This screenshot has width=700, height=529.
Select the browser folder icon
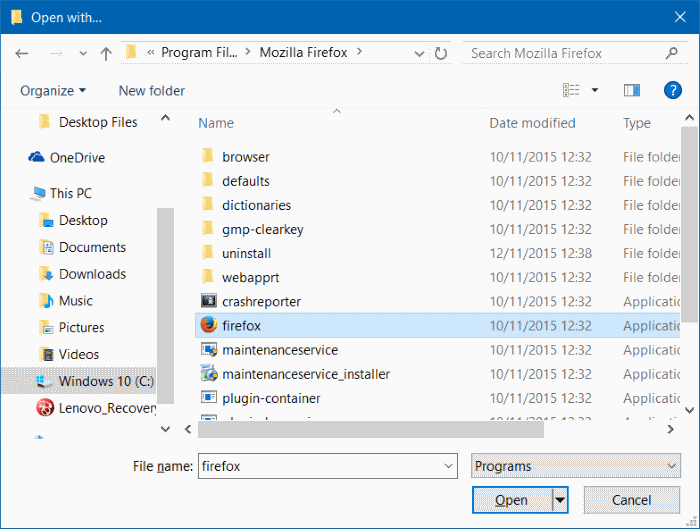(x=208, y=156)
